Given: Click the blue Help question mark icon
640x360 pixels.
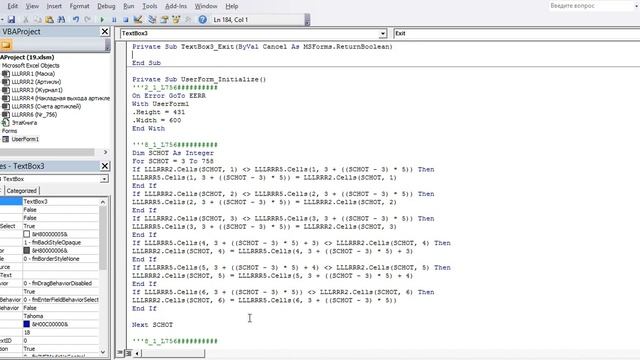Looking at the screenshot, I should pyautogui.click(x=202, y=20).
